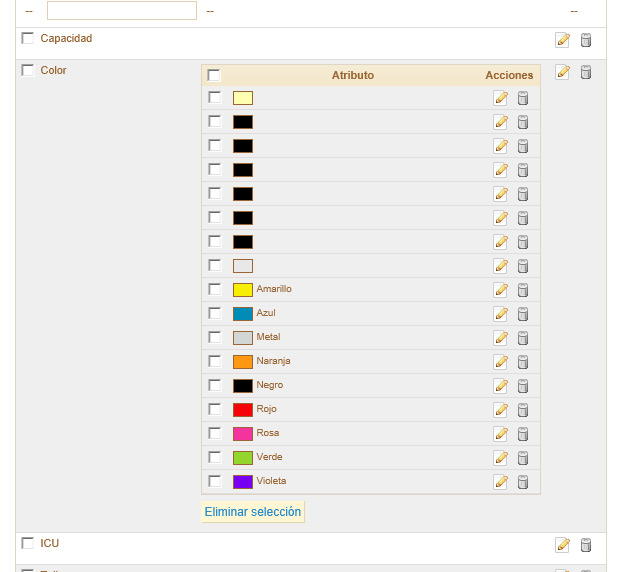Delete the Negro color attribute
620x572 pixels.
tap(523, 386)
